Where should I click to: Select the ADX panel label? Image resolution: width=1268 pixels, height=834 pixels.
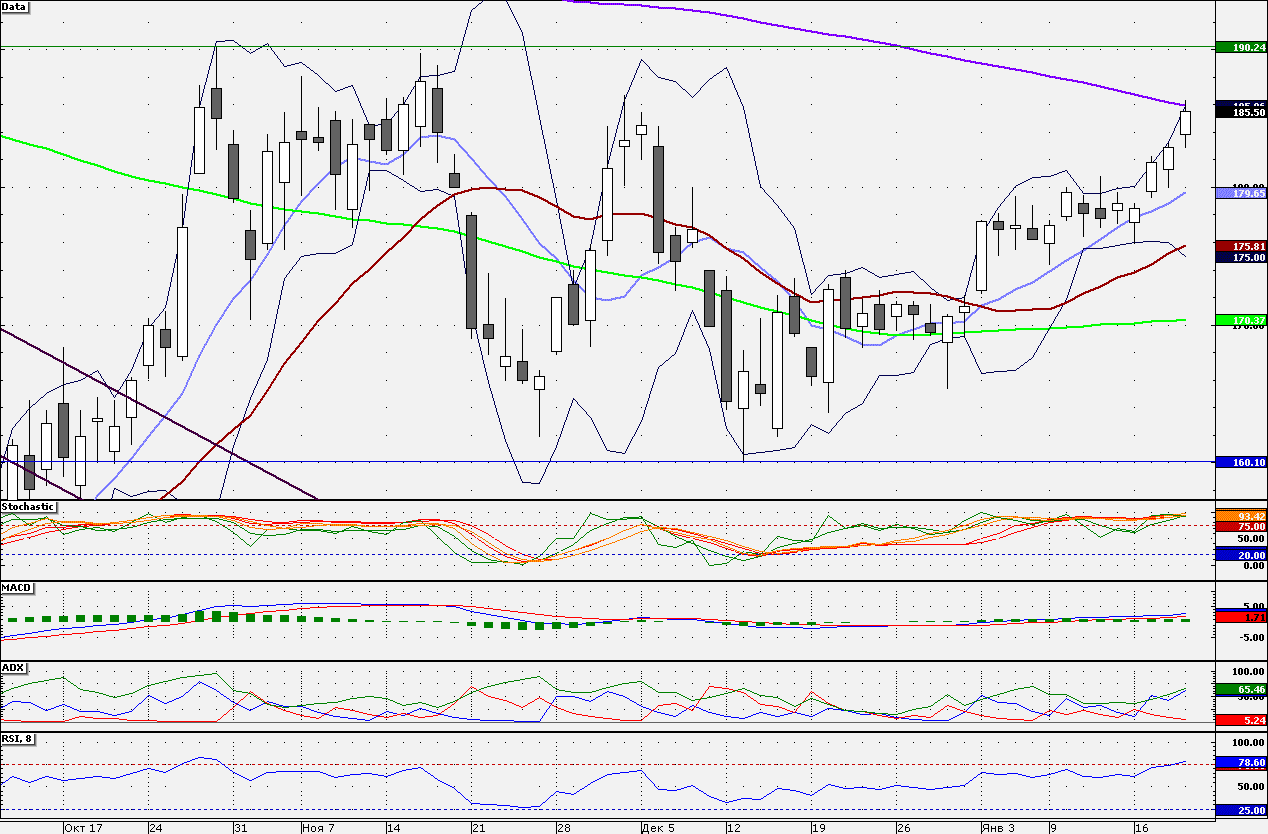point(14,667)
